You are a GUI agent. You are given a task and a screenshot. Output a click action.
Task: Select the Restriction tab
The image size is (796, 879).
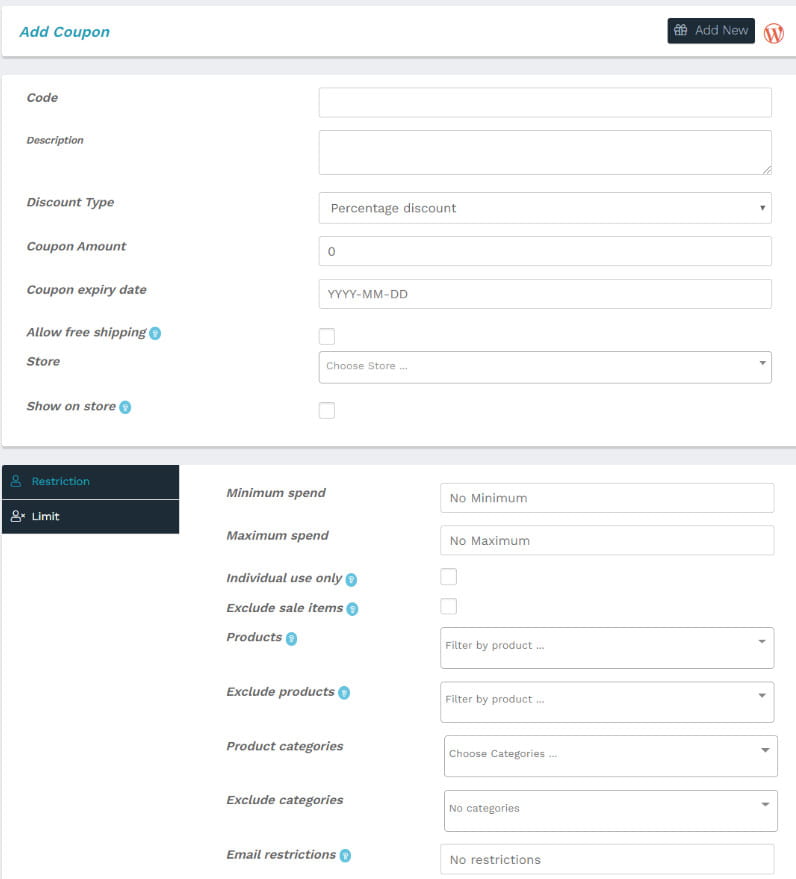pyautogui.click(x=91, y=482)
